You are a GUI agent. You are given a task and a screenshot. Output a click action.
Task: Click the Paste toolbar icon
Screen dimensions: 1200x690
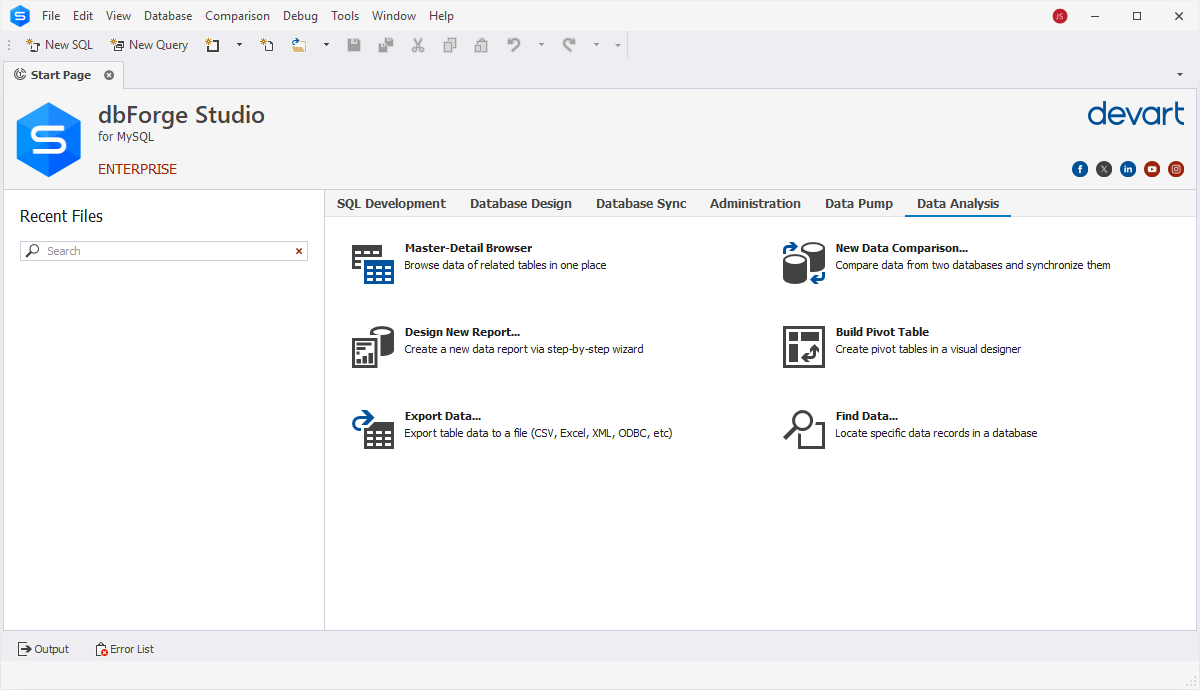click(481, 45)
